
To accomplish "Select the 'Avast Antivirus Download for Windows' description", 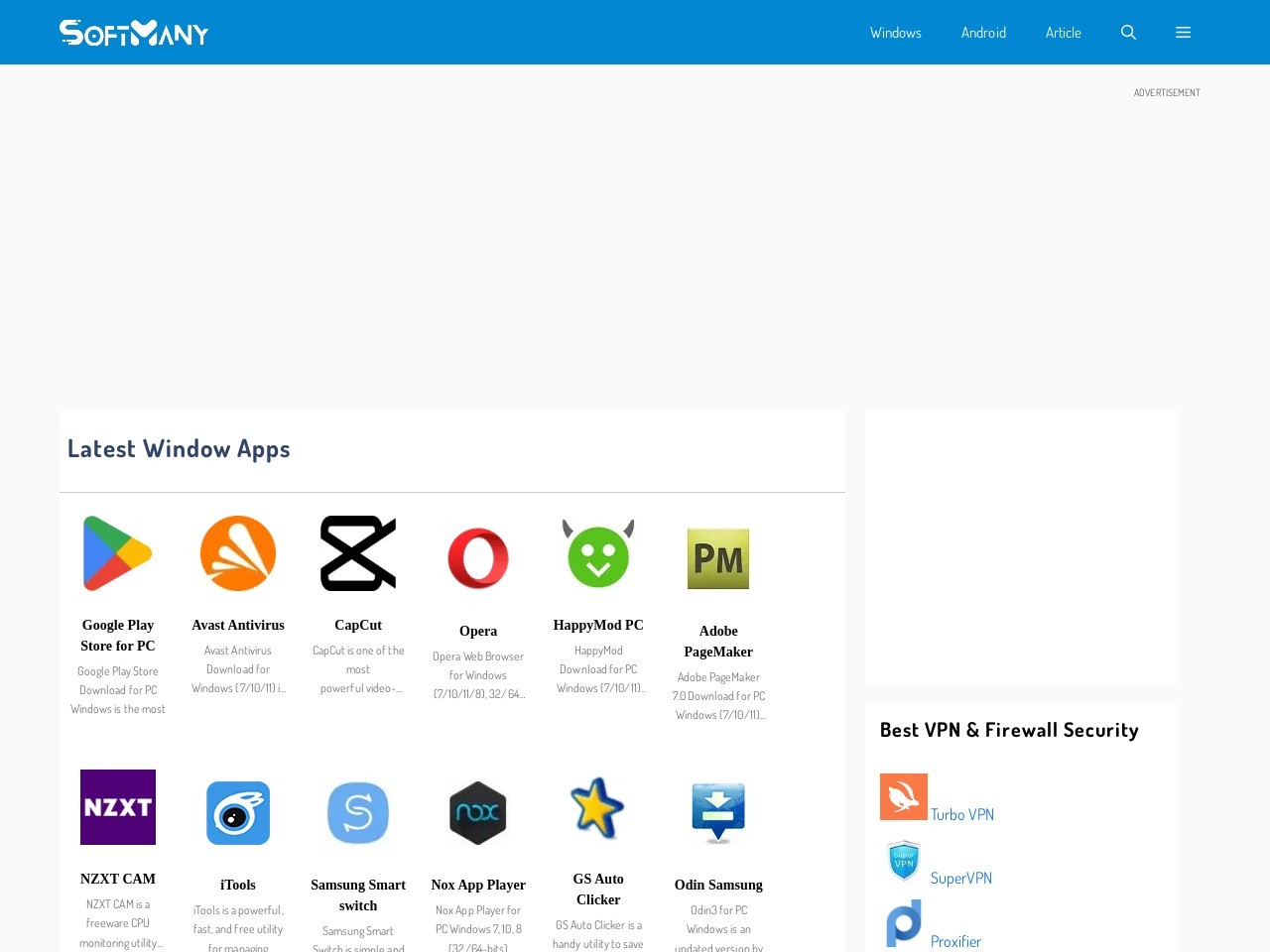I will tap(238, 669).
